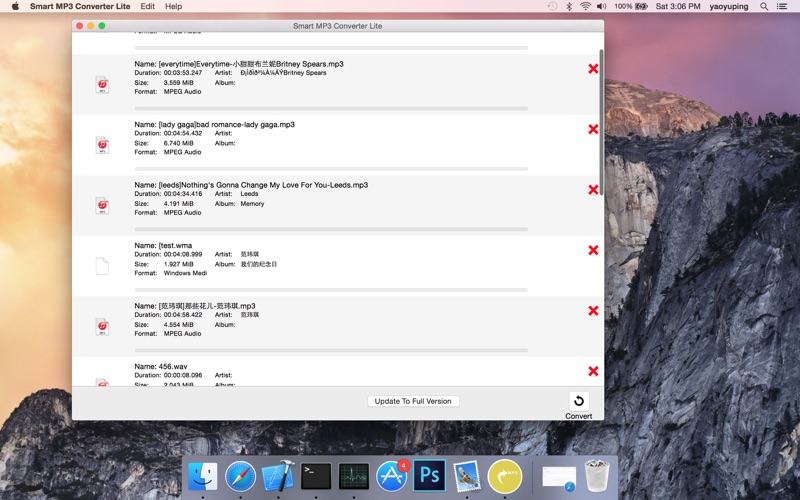
Task: Delete the 456.wav entry
Action: coord(593,371)
